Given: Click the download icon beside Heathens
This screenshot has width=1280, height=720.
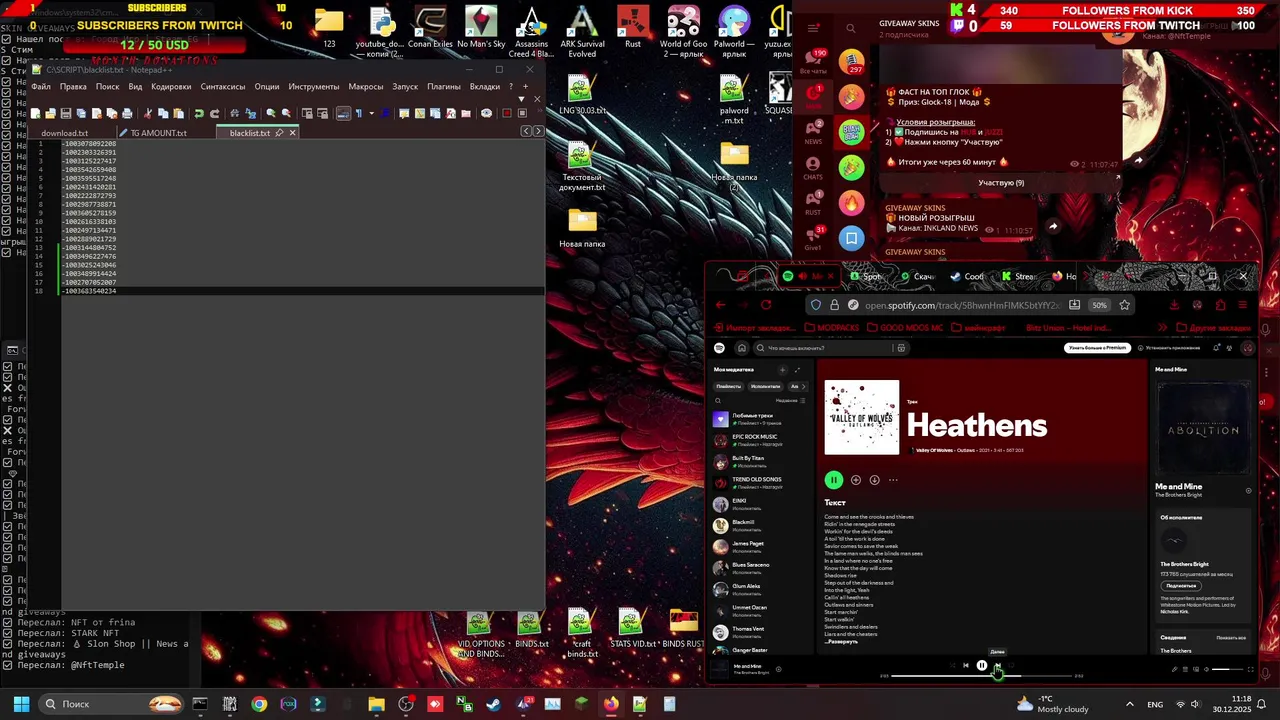Looking at the screenshot, I should click(x=874, y=480).
